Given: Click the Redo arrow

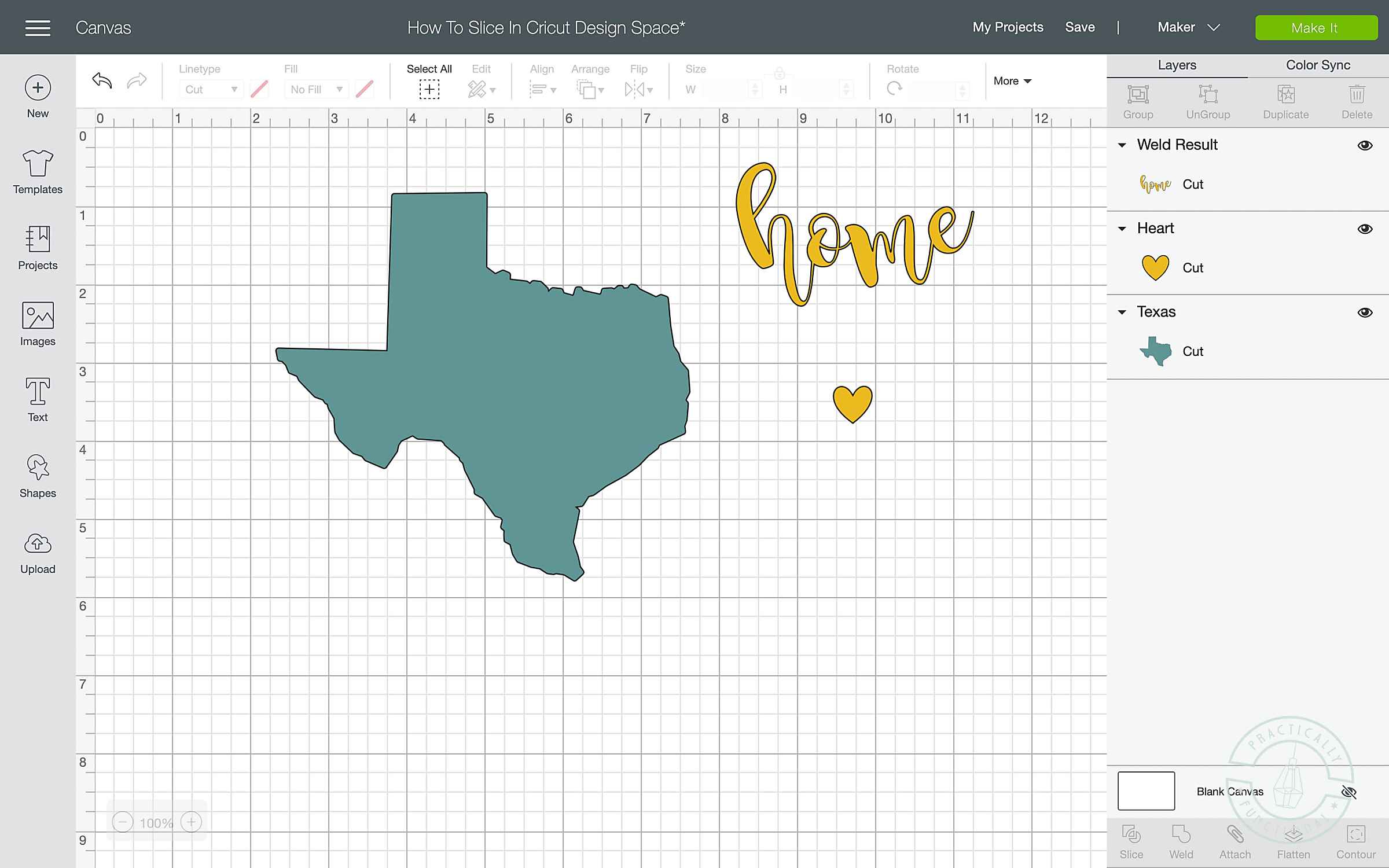Looking at the screenshot, I should [137, 80].
